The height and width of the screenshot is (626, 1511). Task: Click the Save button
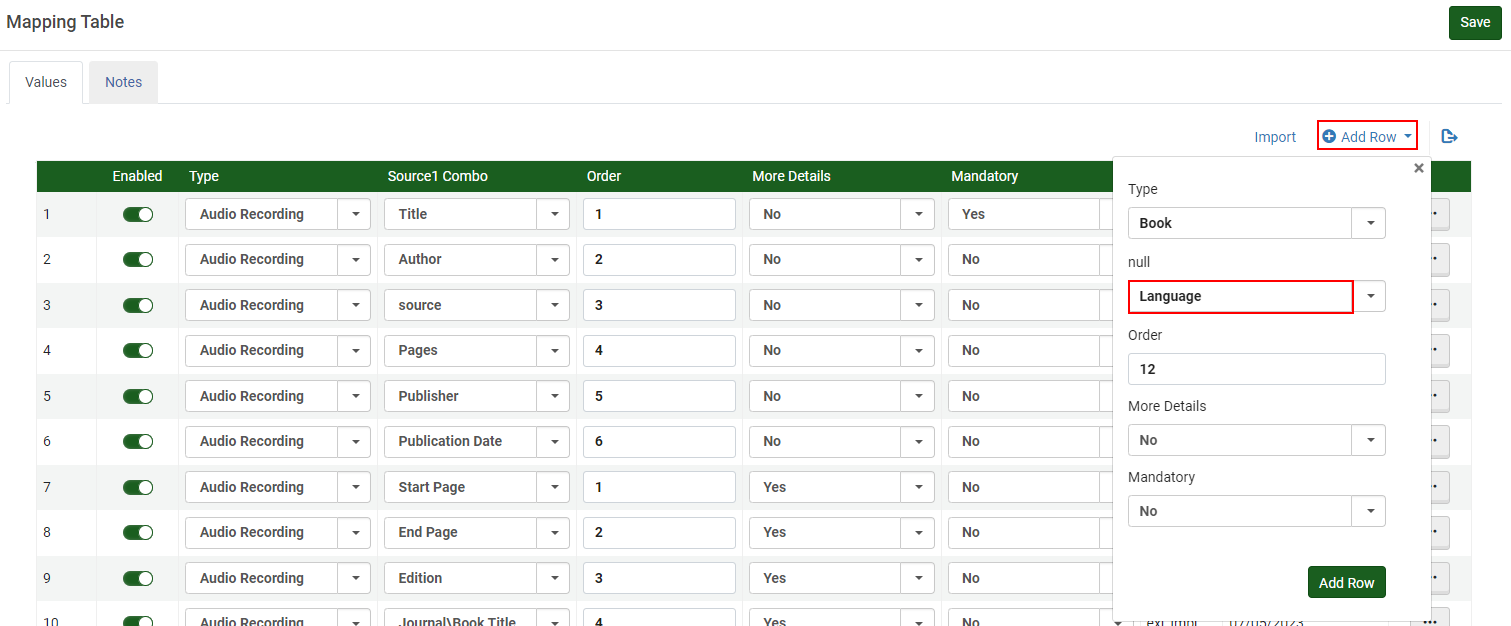tap(1475, 22)
